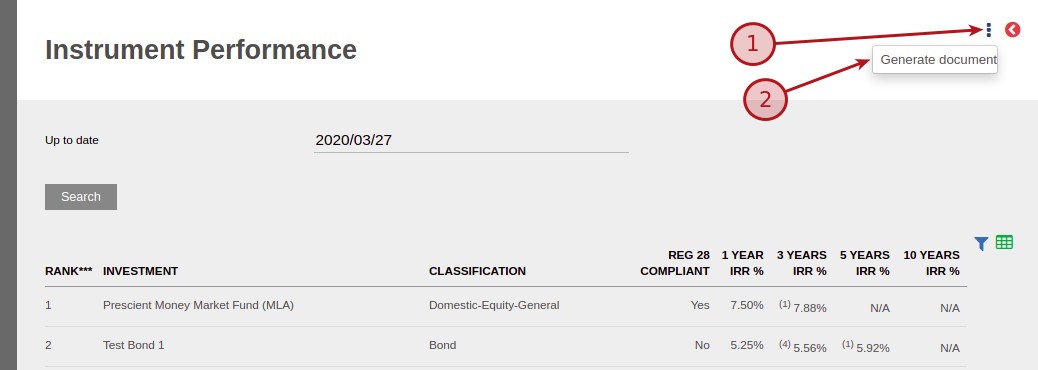Image resolution: width=1038 pixels, height=370 pixels.
Task: Sort by REG 28 COMPLIANT header
Action: tap(675, 263)
